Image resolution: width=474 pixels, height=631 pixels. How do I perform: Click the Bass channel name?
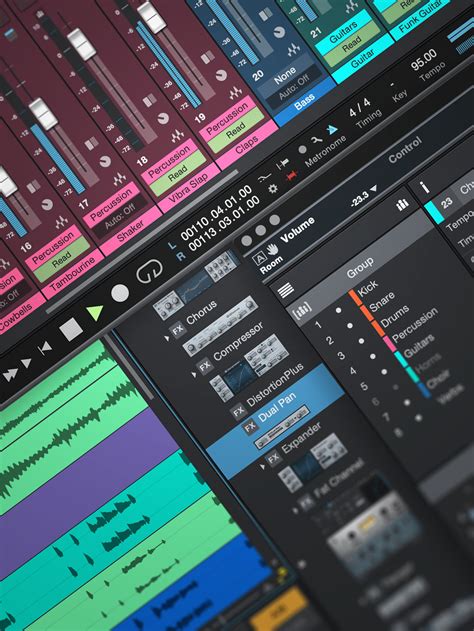304,102
